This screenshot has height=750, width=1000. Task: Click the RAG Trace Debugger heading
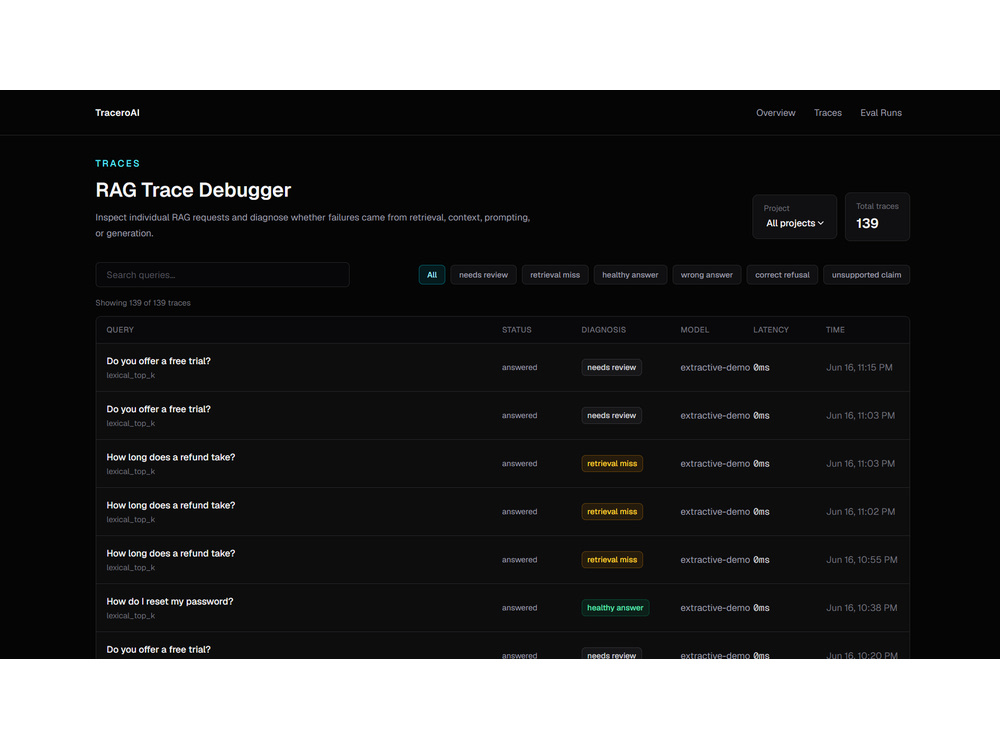click(x=193, y=190)
